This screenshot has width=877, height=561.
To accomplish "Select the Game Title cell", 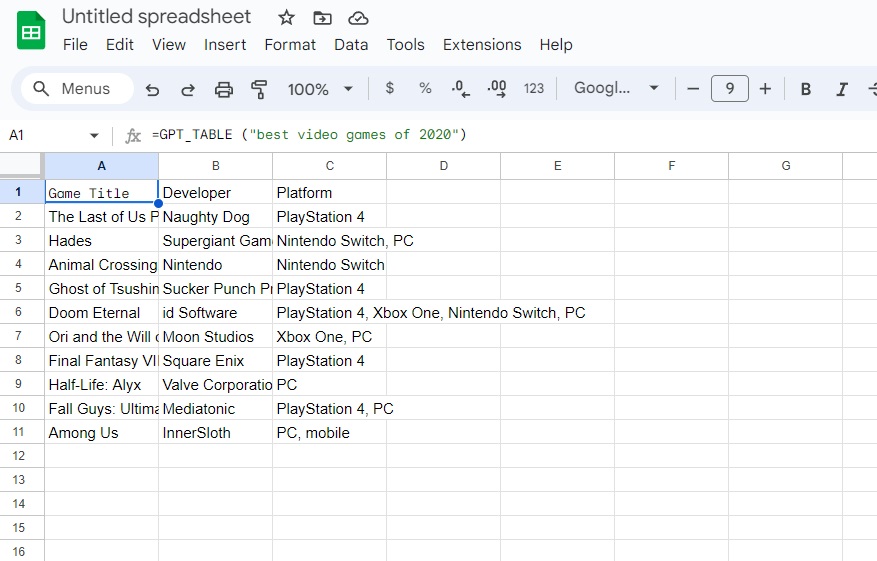I will 102,192.
